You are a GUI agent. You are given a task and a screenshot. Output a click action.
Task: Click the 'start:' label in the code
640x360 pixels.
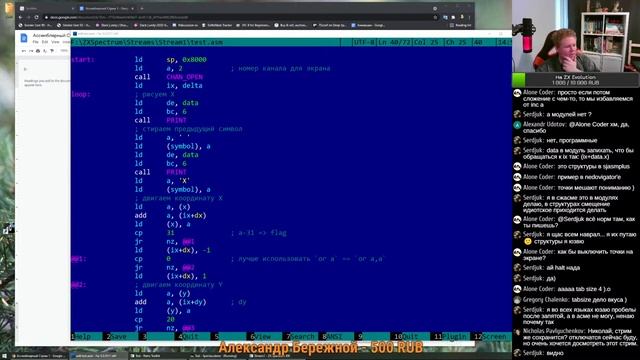[83, 60]
